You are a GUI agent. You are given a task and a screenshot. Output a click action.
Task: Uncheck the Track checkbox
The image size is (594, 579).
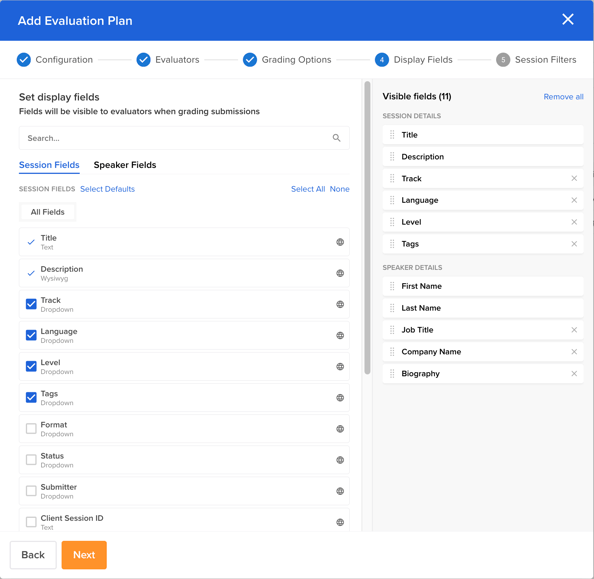[31, 304]
